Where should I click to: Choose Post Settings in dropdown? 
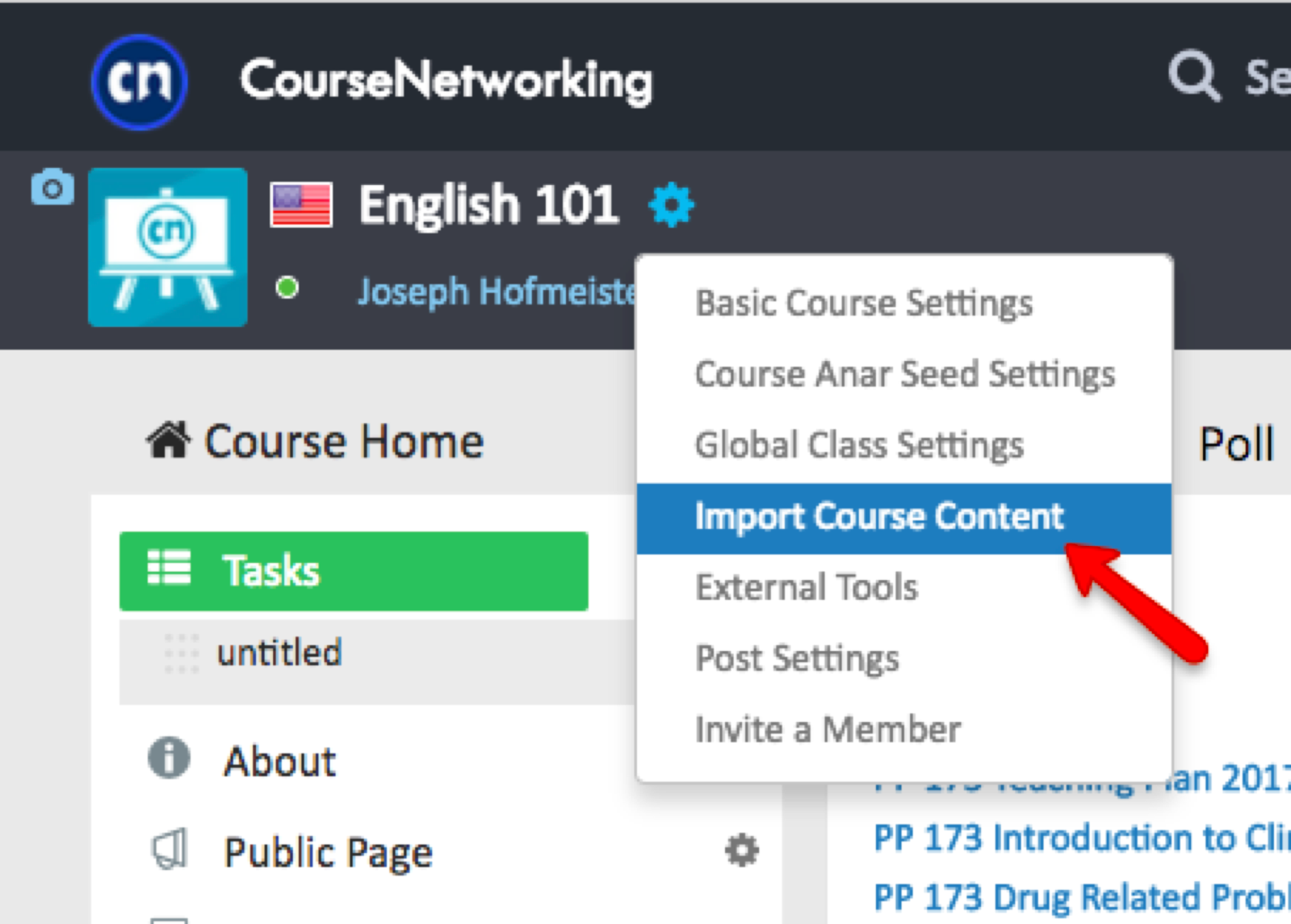pos(797,659)
